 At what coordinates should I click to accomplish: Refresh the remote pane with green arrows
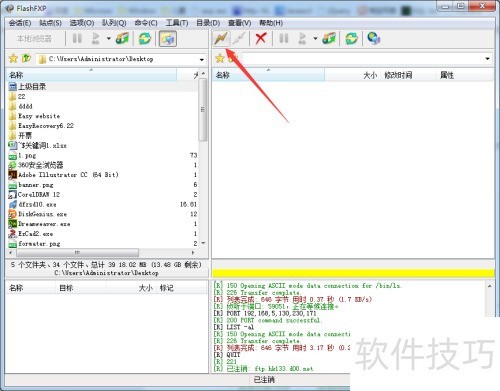[x=351, y=39]
